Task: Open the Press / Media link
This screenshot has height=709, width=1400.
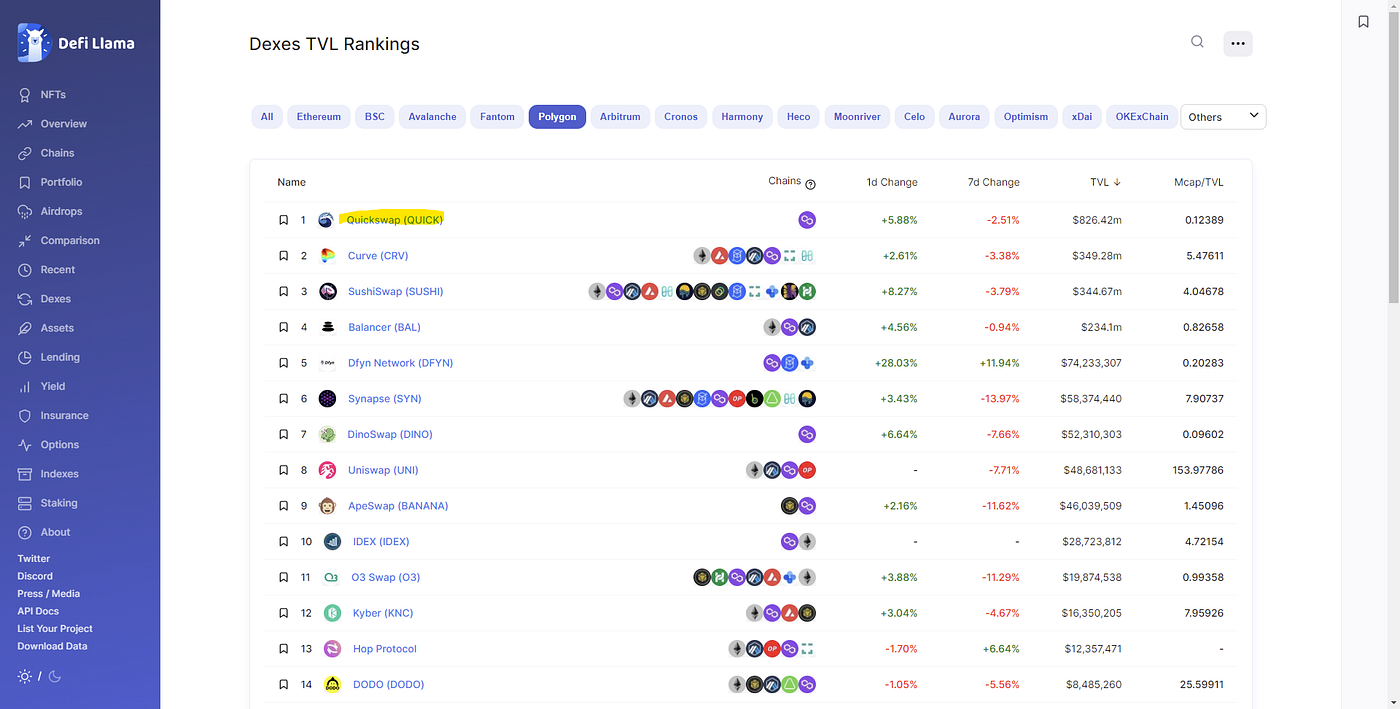Action: pyautogui.click(x=48, y=594)
